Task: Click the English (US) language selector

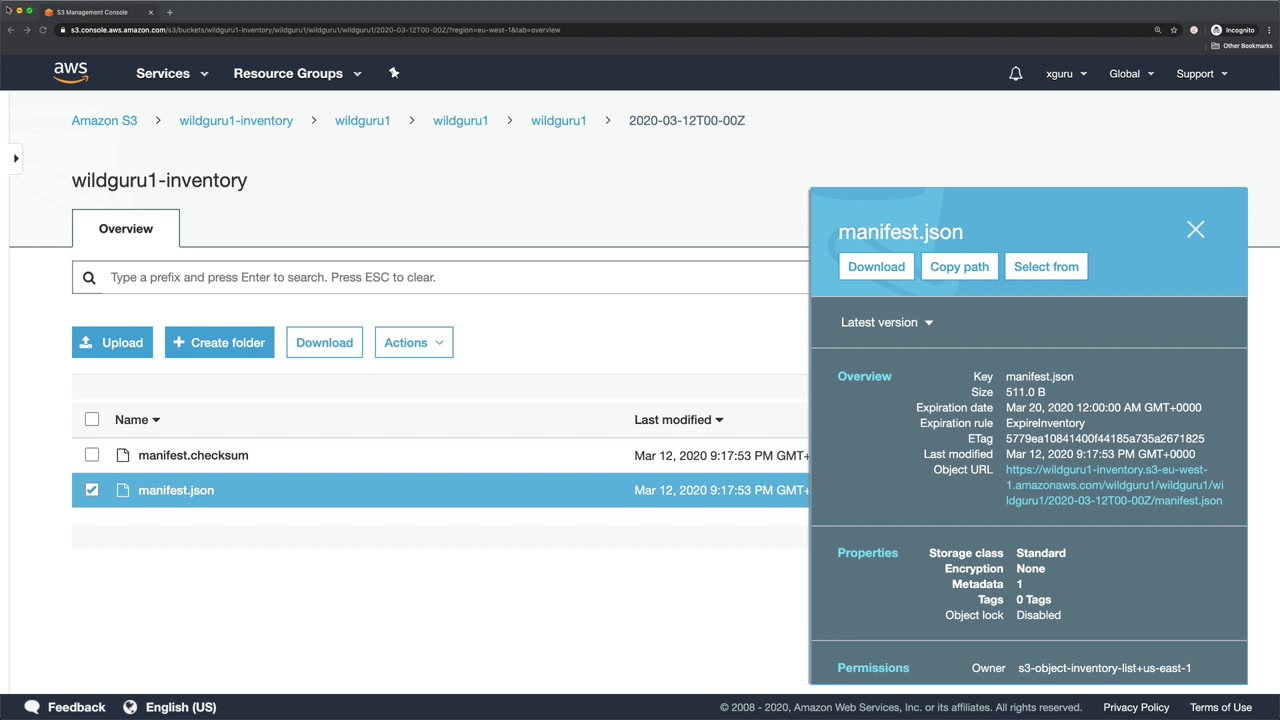Action: pos(181,707)
